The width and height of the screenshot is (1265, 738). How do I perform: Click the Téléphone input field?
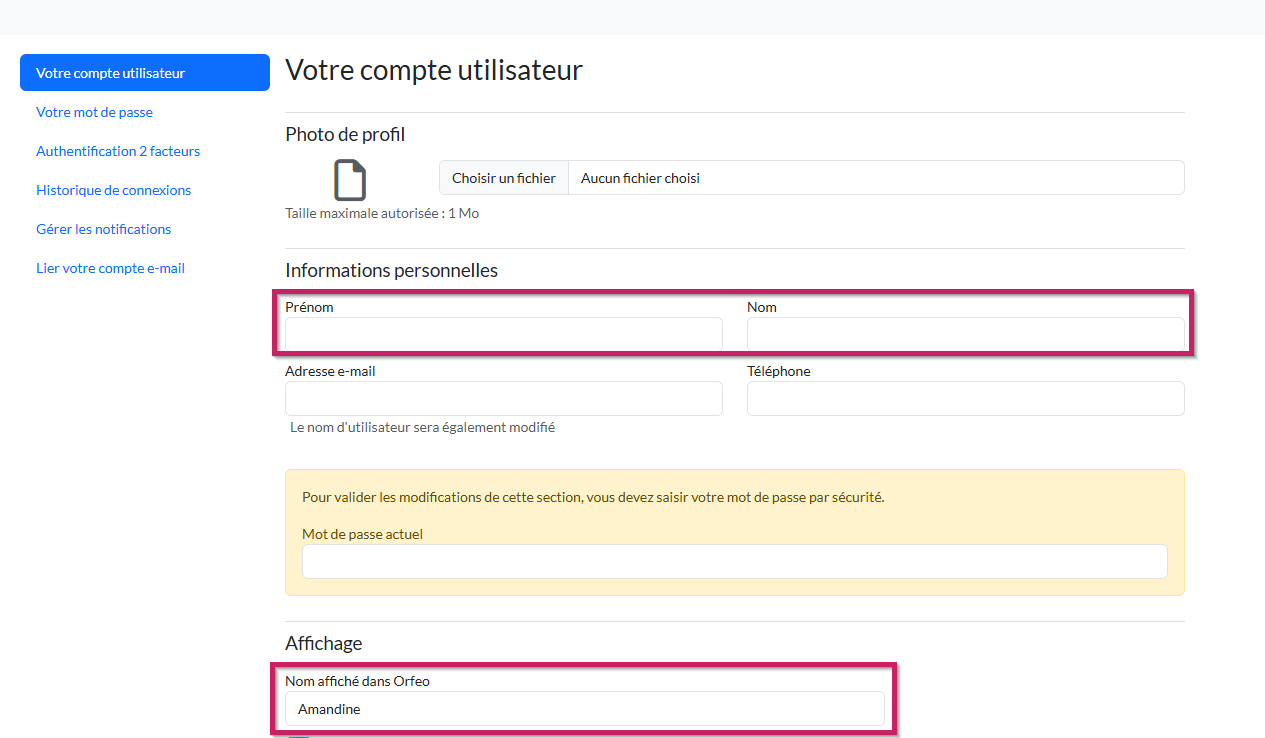tap(965, 398)
